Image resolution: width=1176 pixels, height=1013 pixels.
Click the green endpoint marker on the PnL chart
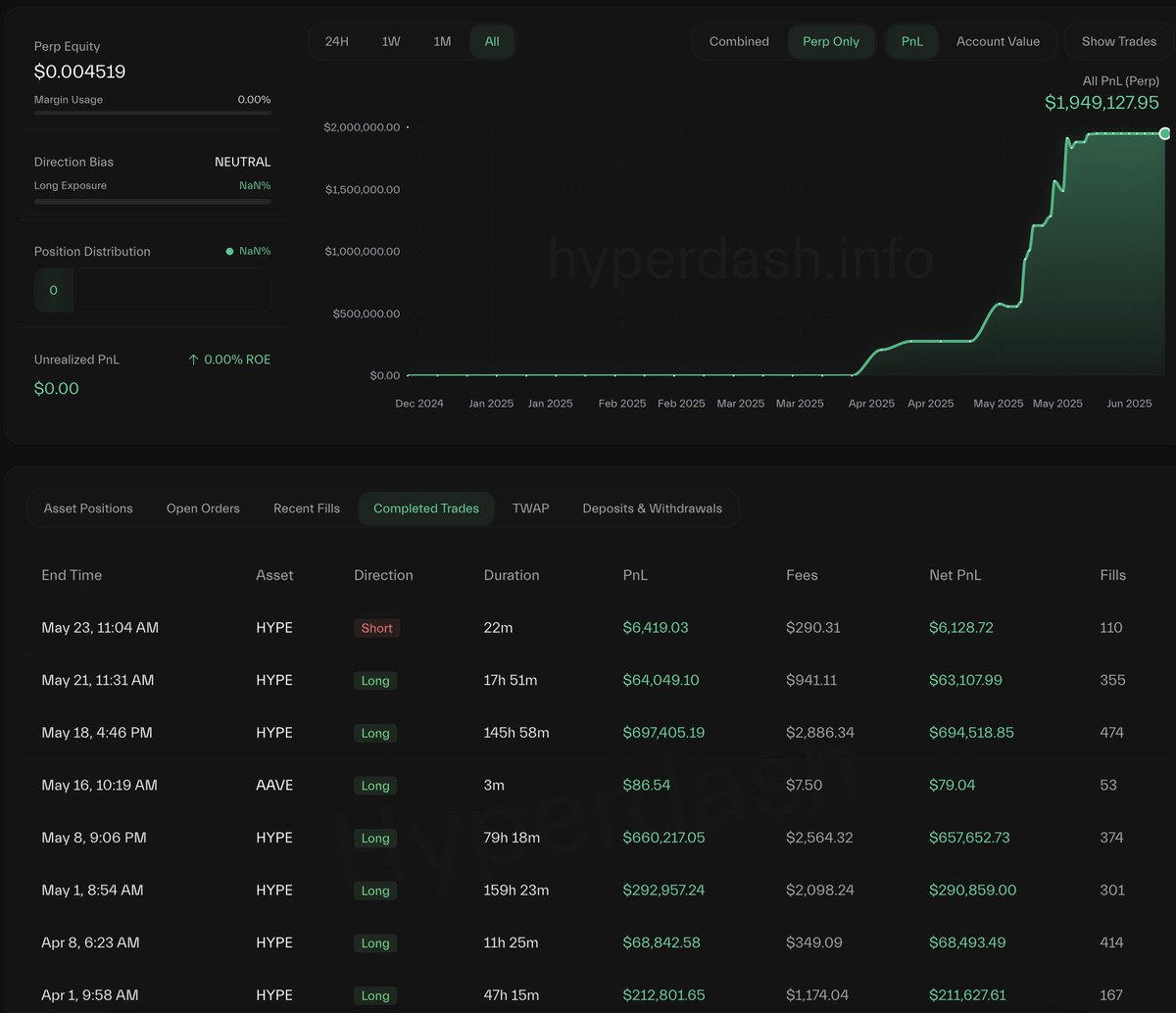(1162, 133)
